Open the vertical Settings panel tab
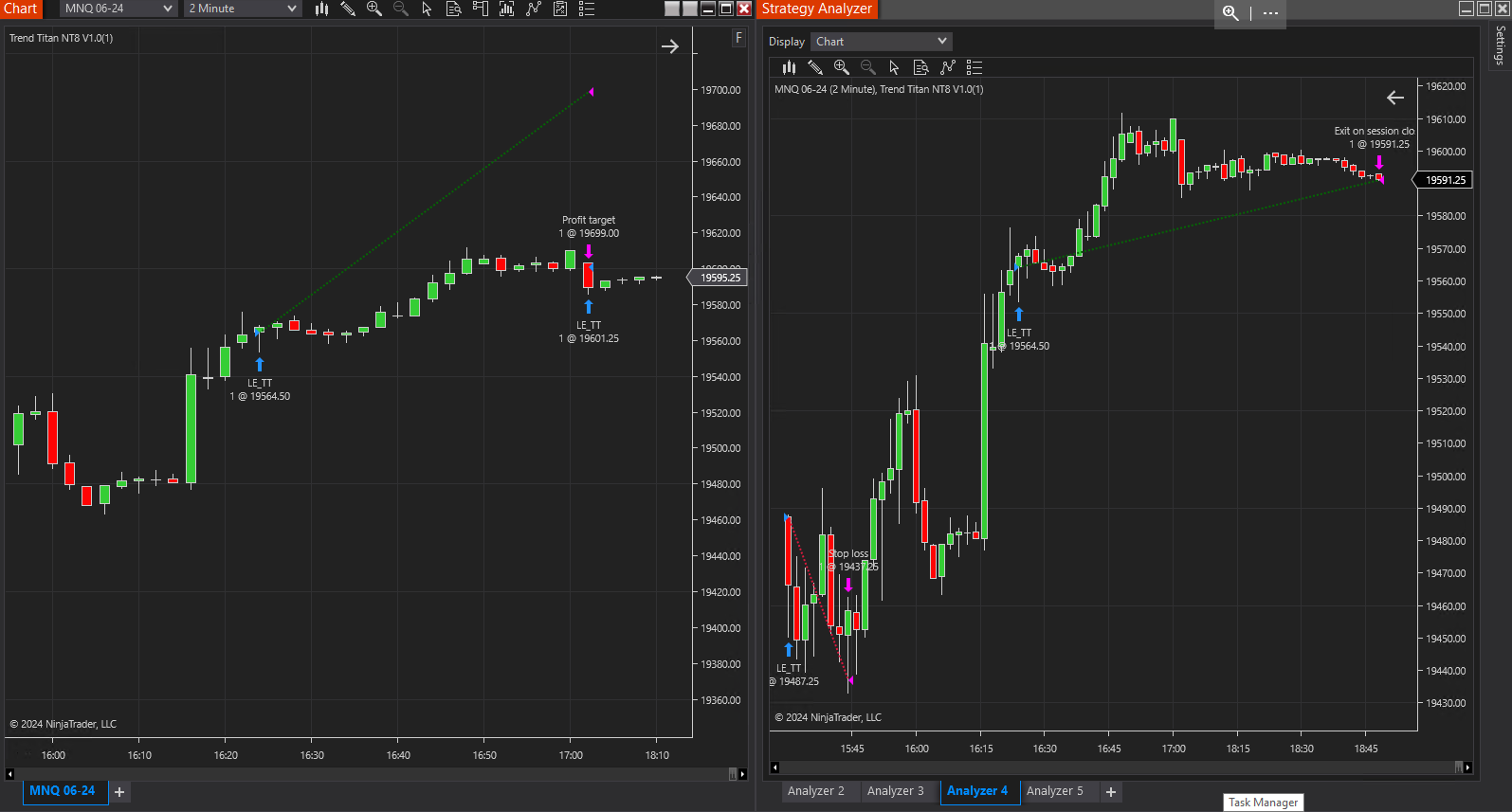The height and width of the screenshot is (812, 1512). tap(1500, 45)
